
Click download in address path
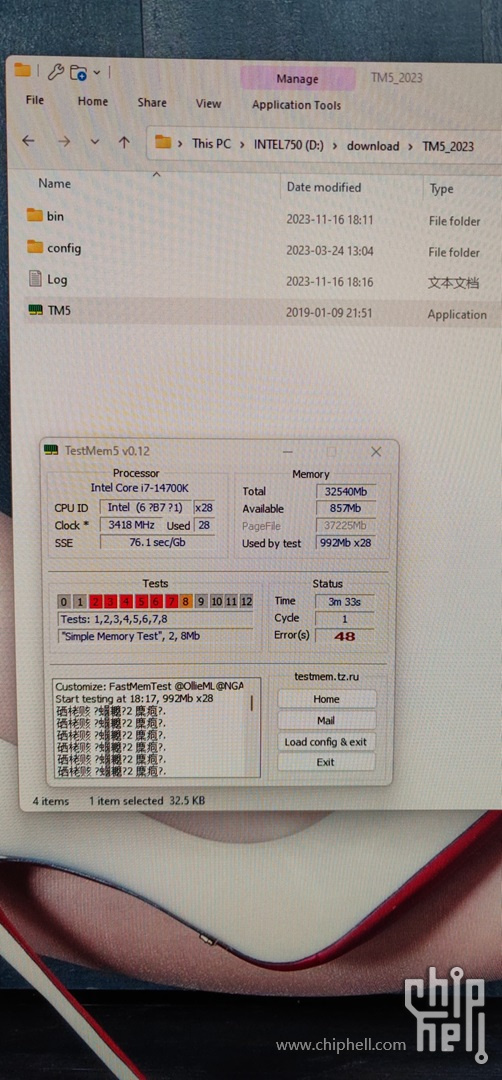pyautogui.click(x=373, y=145)
